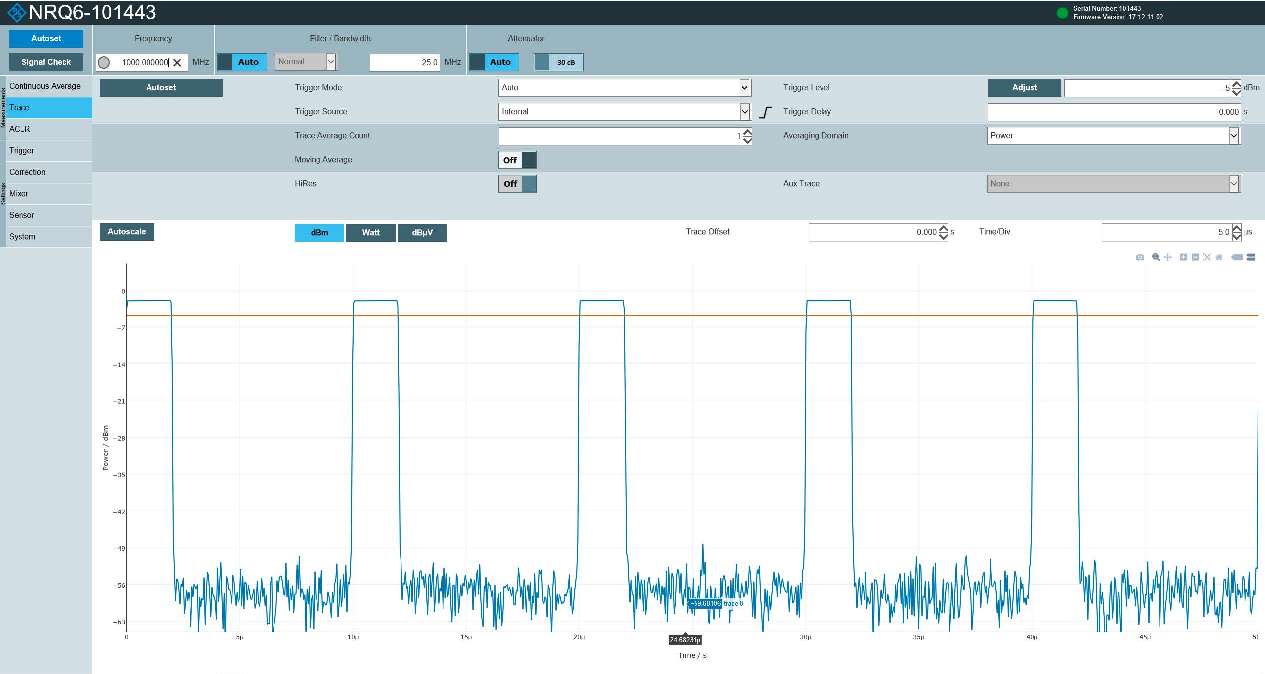Click the Serial Number: 101443 text

[x=1107, y=8]
